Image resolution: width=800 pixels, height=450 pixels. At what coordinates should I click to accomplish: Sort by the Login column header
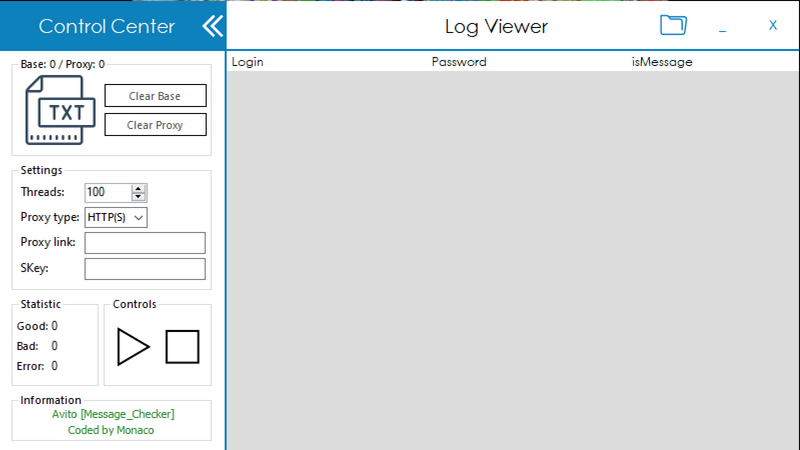point(247,62)
